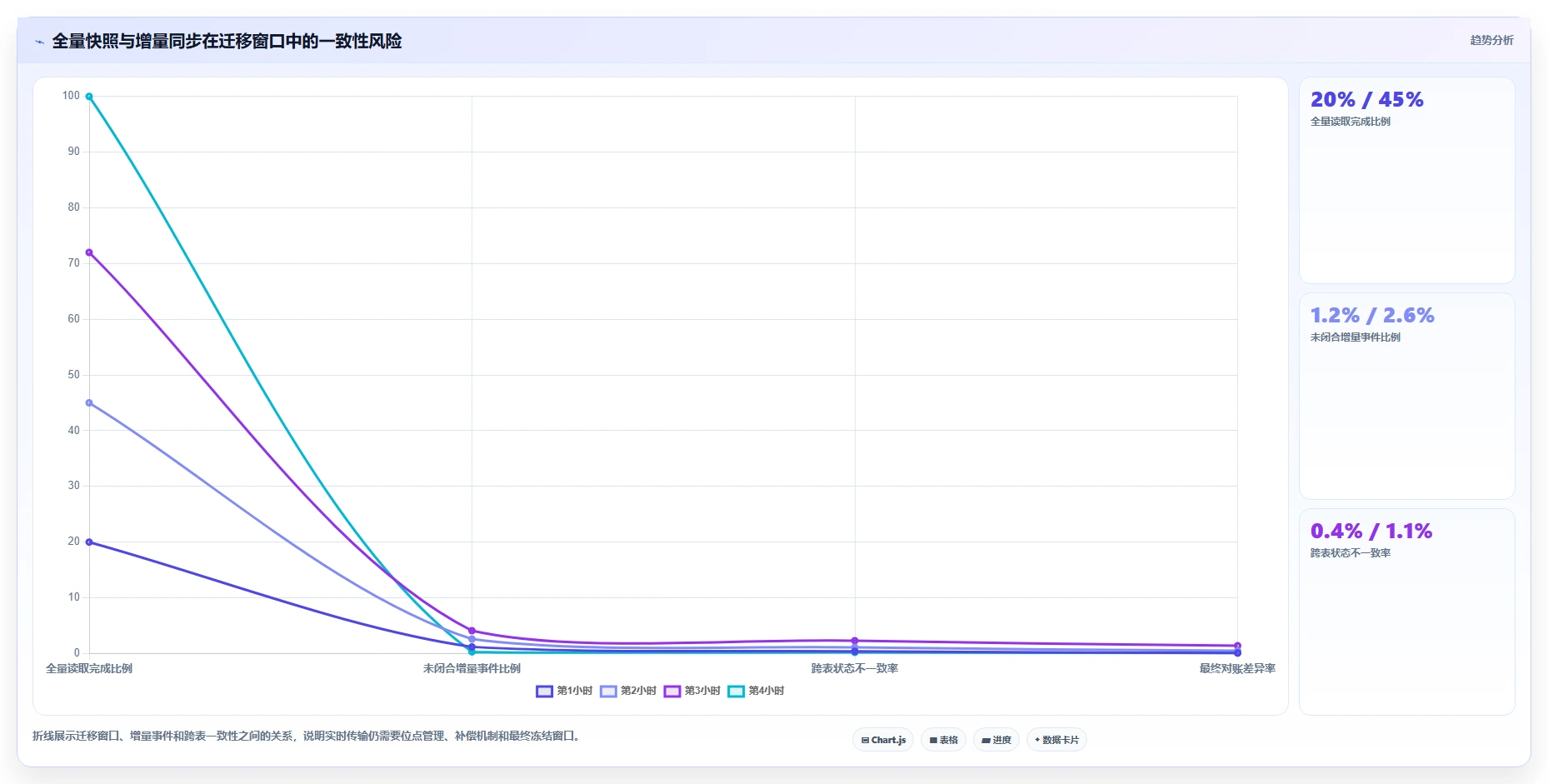
Task: Select the Chart.js tag
Action: point(883,740)
